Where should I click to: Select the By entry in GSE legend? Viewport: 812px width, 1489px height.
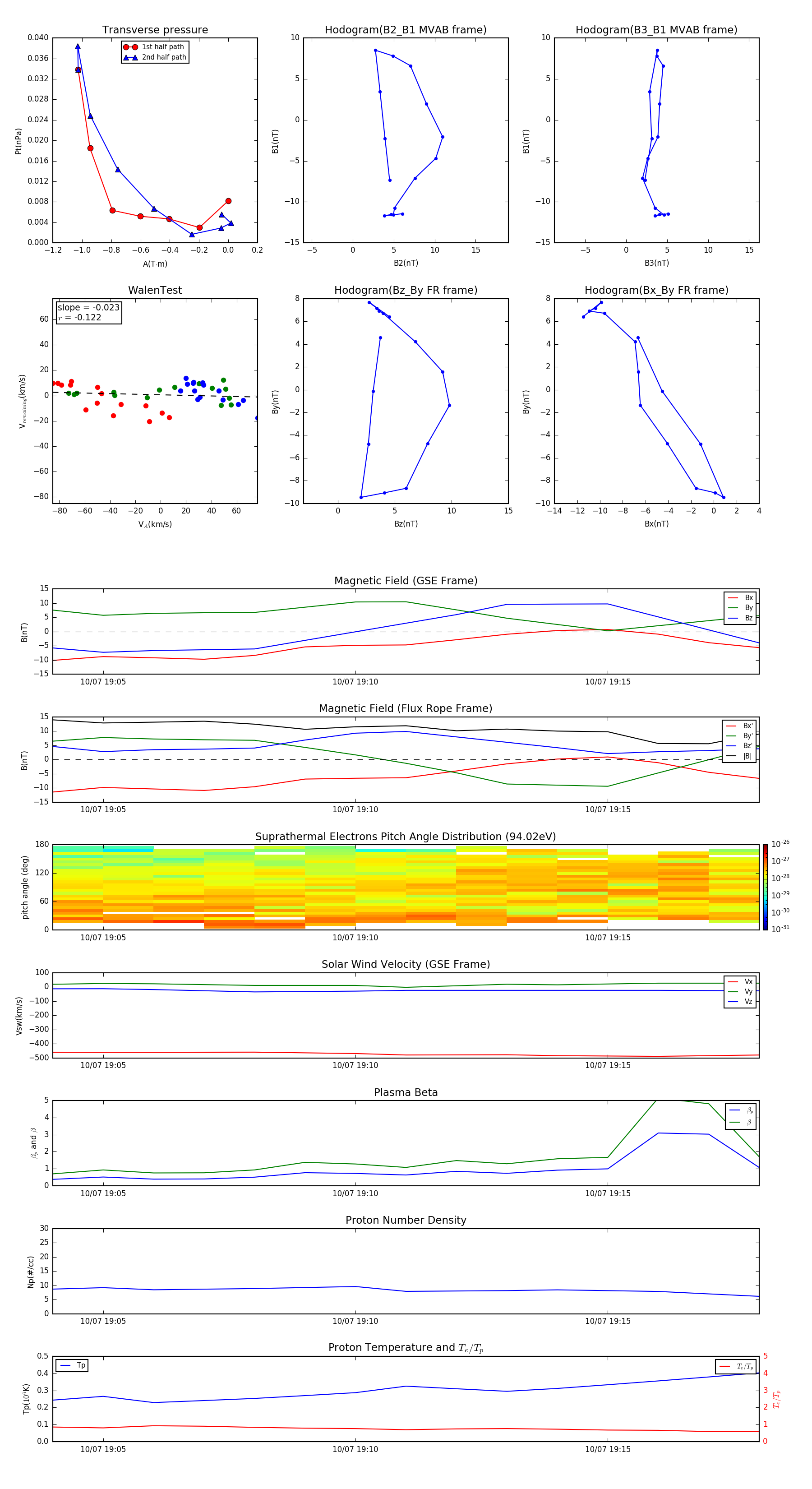(740, 608)
